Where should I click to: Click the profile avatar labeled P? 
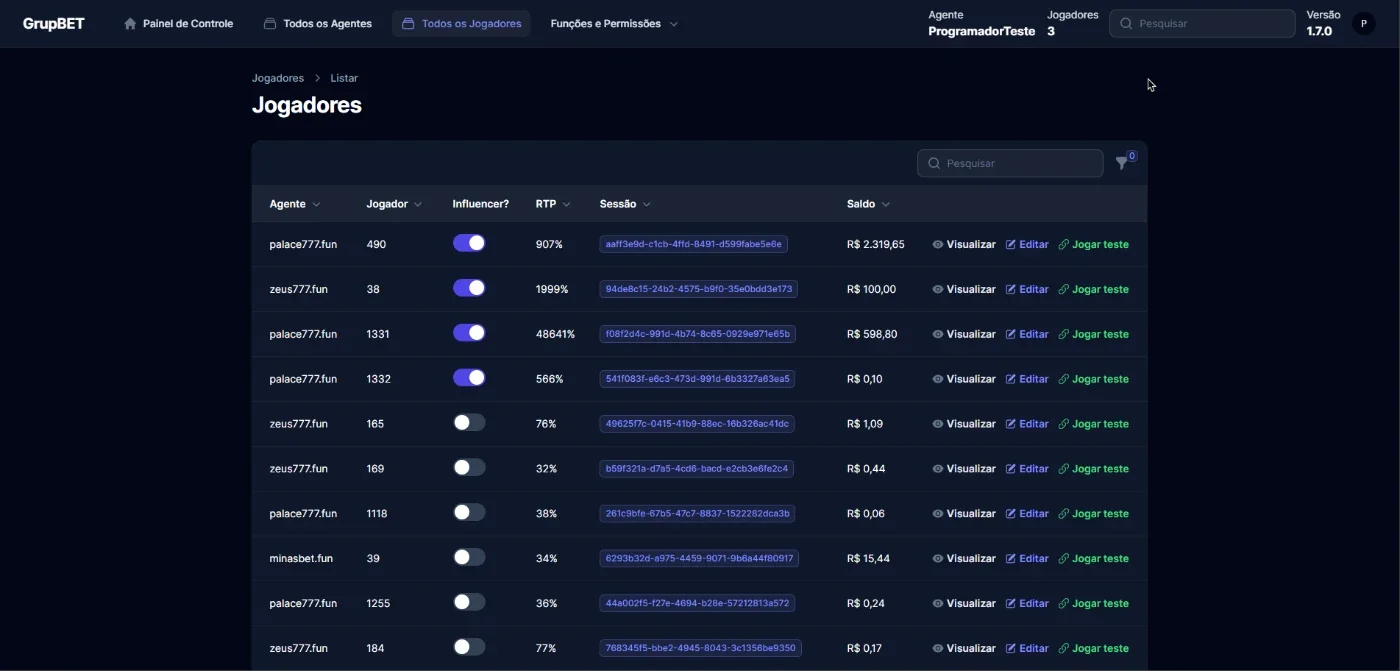pyautogui.click(x=1363, y=24)
